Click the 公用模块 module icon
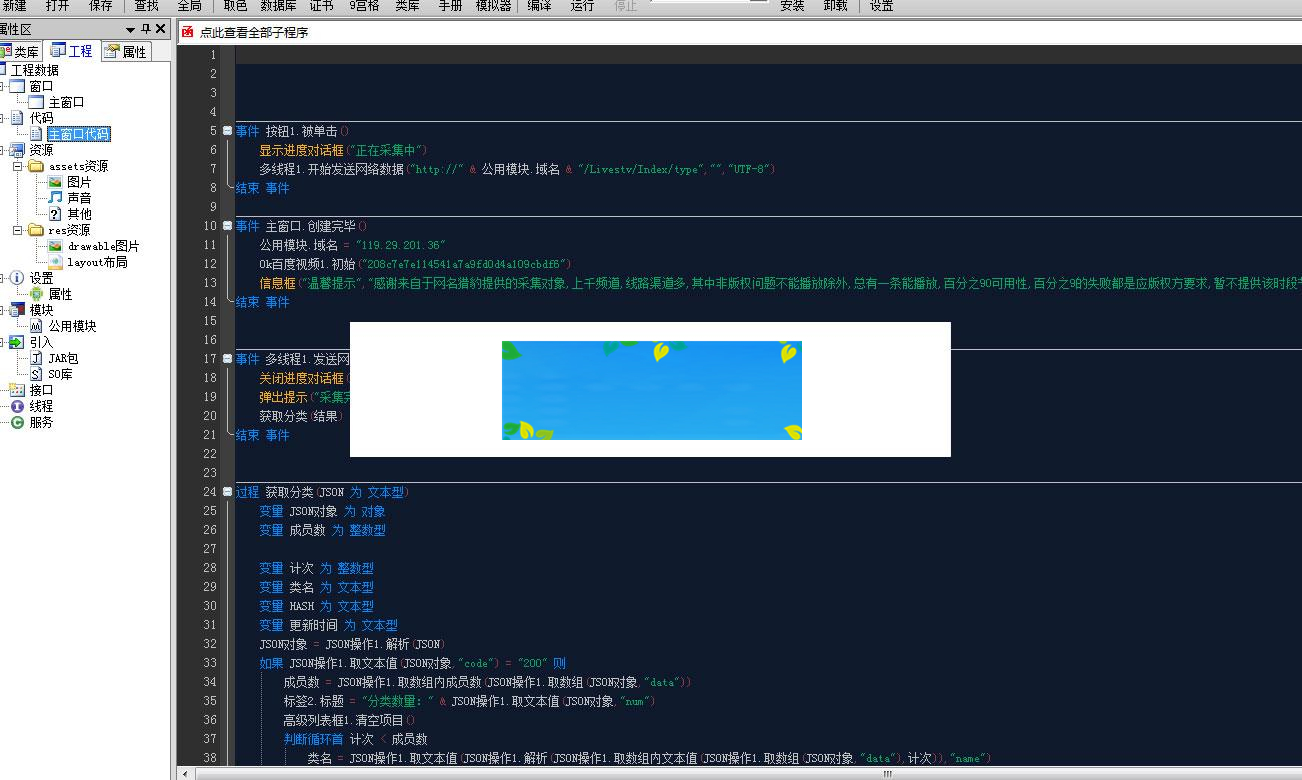 tap(37, 326)
